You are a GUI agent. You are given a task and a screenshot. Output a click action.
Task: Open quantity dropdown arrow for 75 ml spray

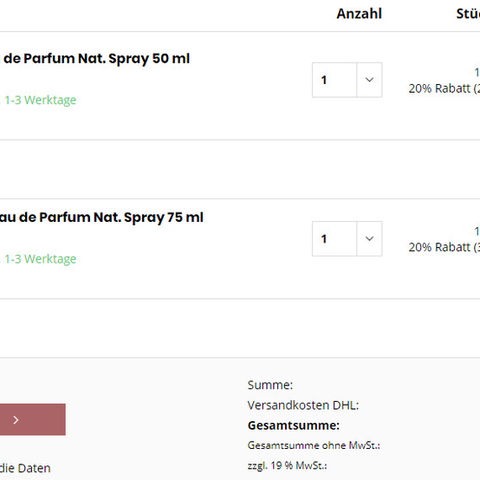369,239
